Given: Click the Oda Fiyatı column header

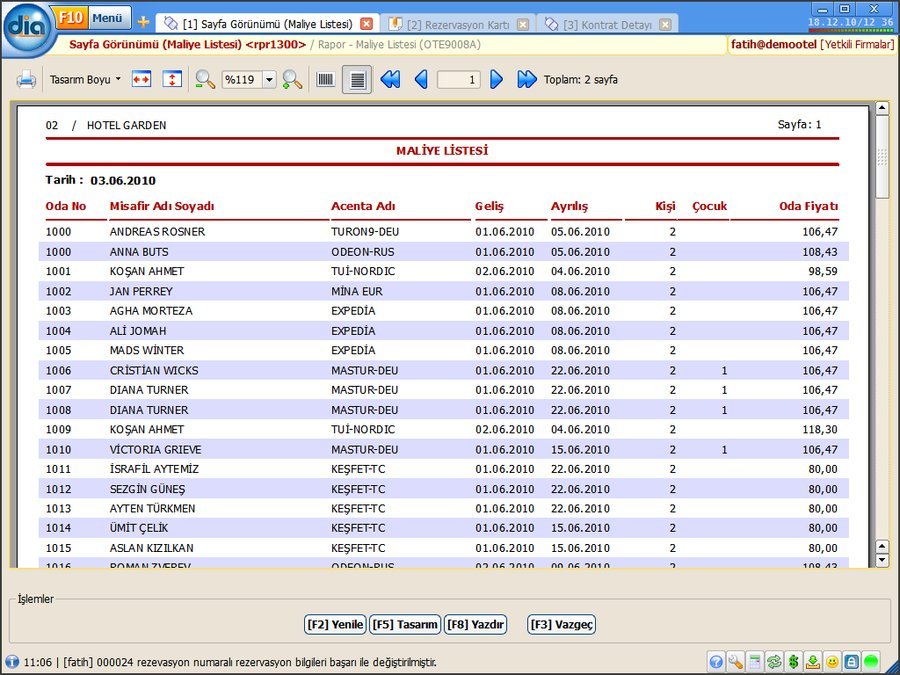Looking at the screenshot, I should point(808,206).
